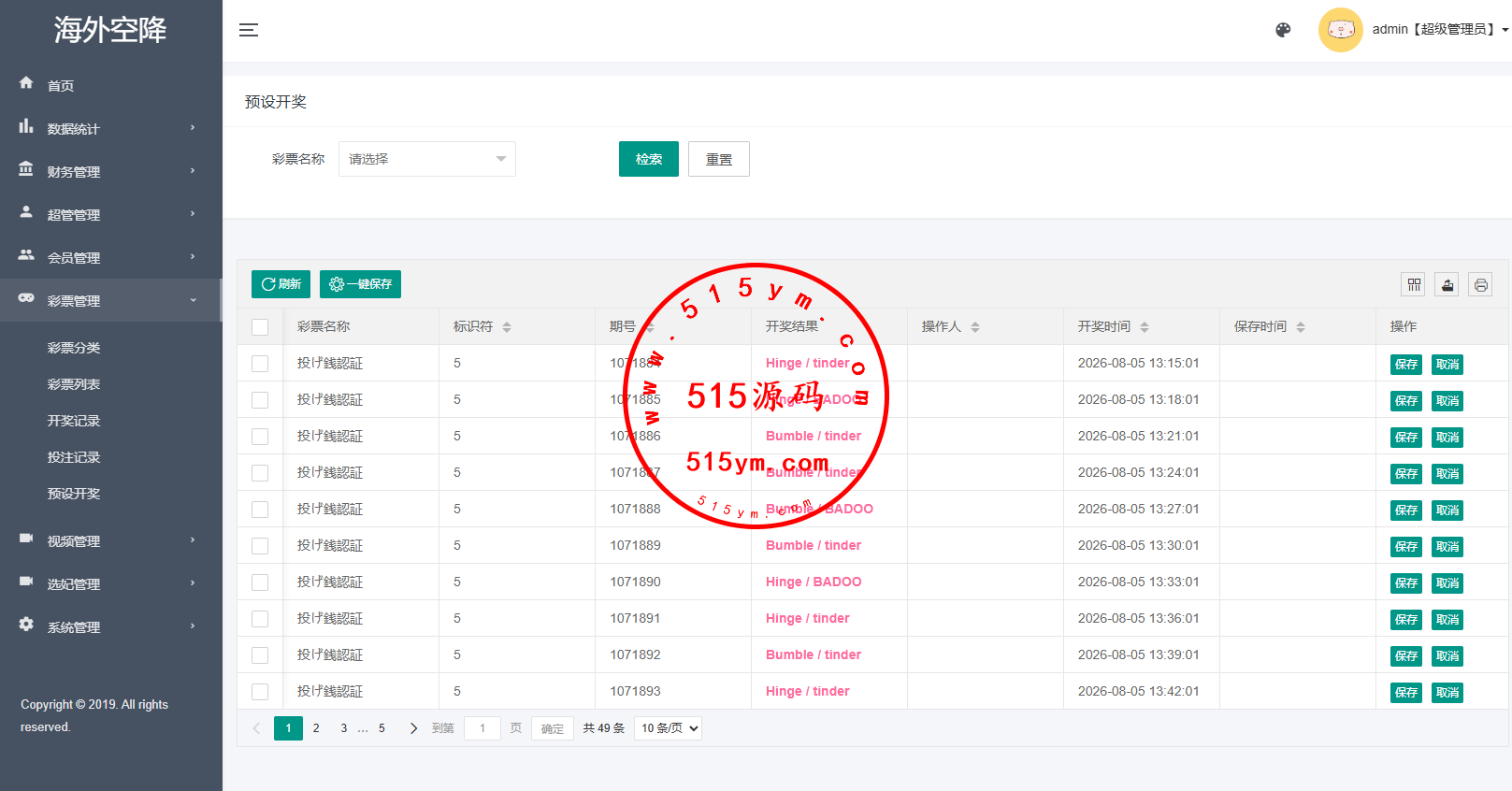Cancel the row for 期号 1071890
This screenshot has height=791, width=1512.
click(1447, 583)
